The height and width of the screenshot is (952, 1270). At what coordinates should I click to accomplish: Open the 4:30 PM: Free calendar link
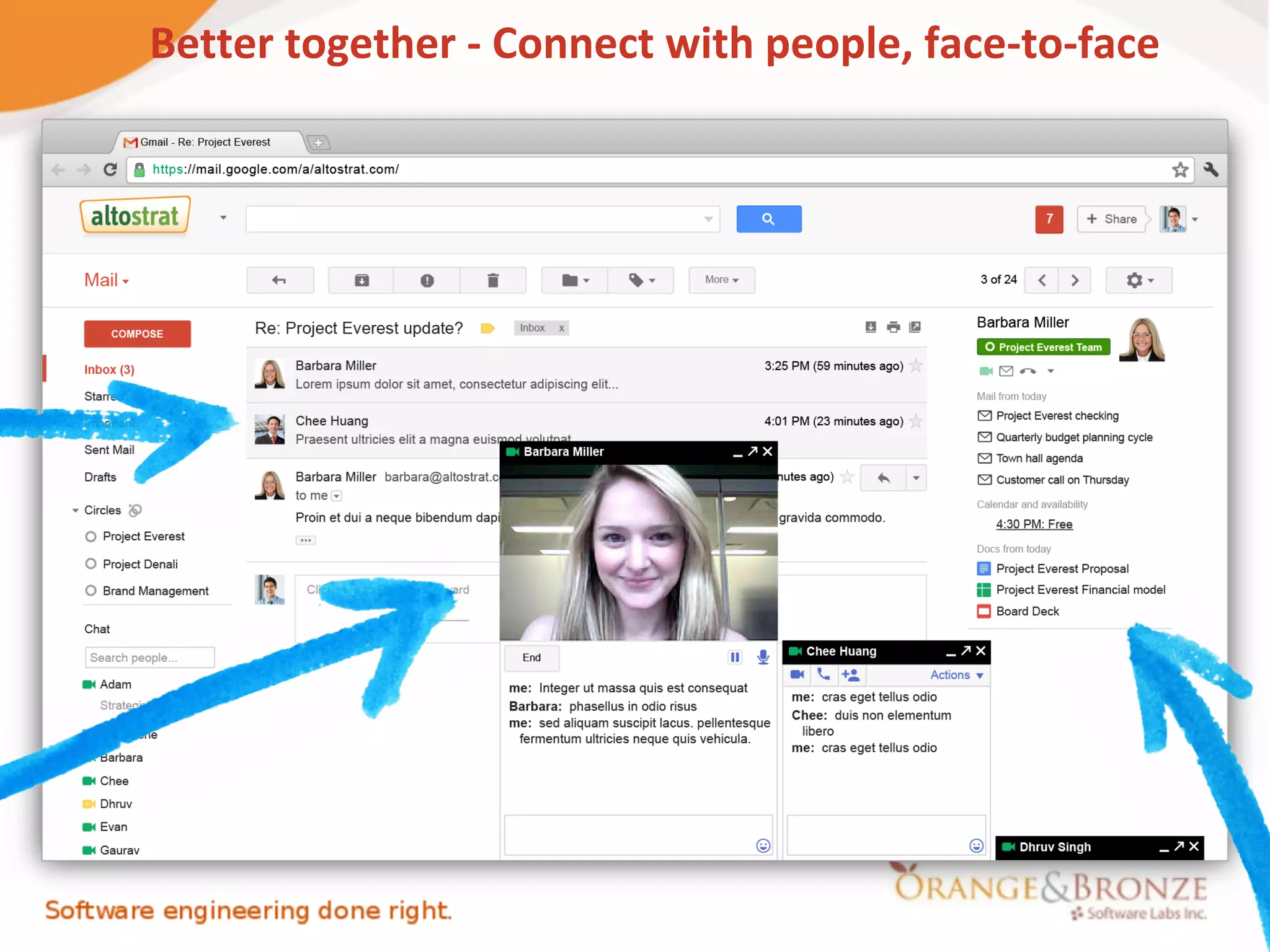[1034, 524]
